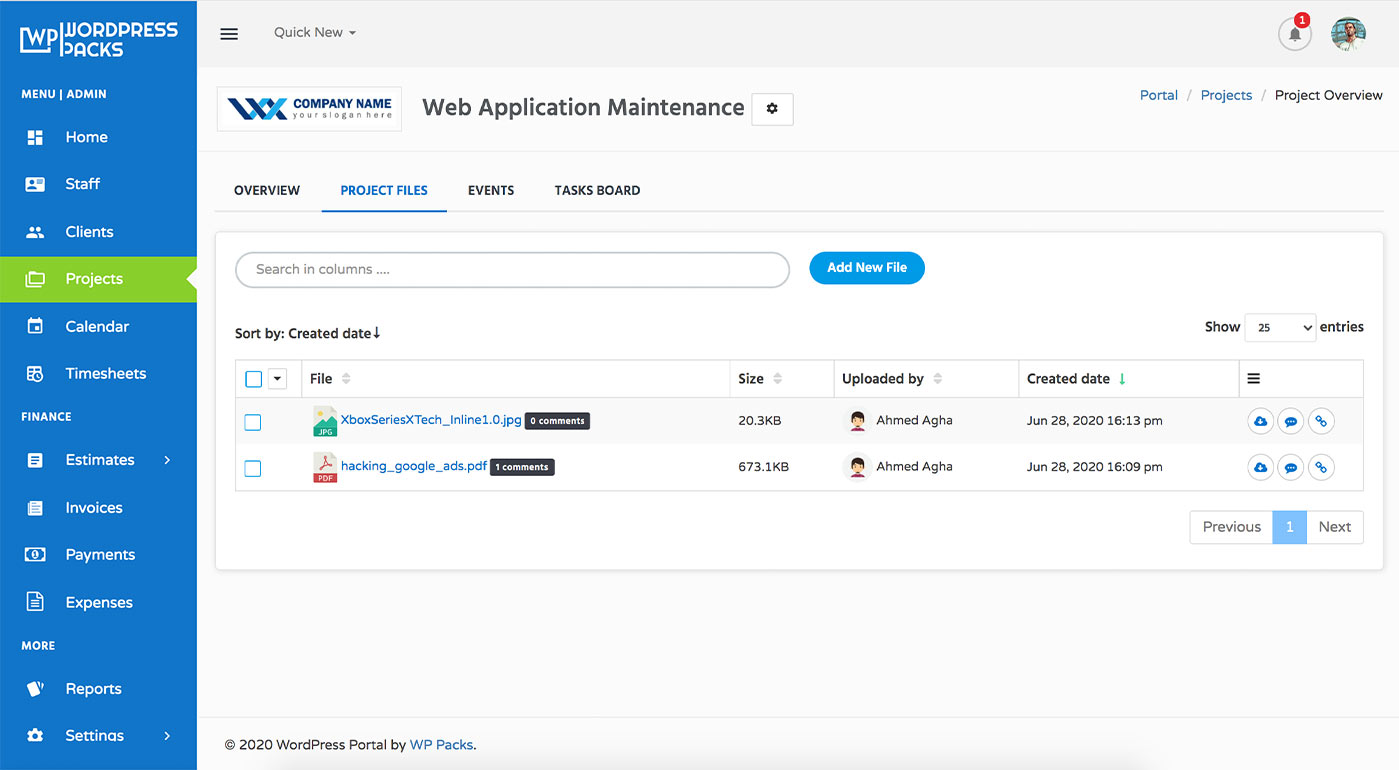Viewport: 1399px width, 770px height.
Task: Copy the link for hacking_google_ads.pdf
Action: coord(1321,467)
